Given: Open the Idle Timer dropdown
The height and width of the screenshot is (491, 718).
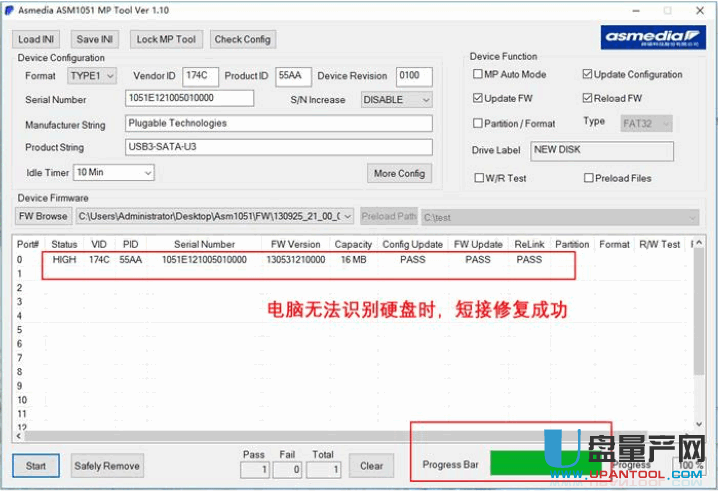Looking at the screenshot, I should 114,173.
